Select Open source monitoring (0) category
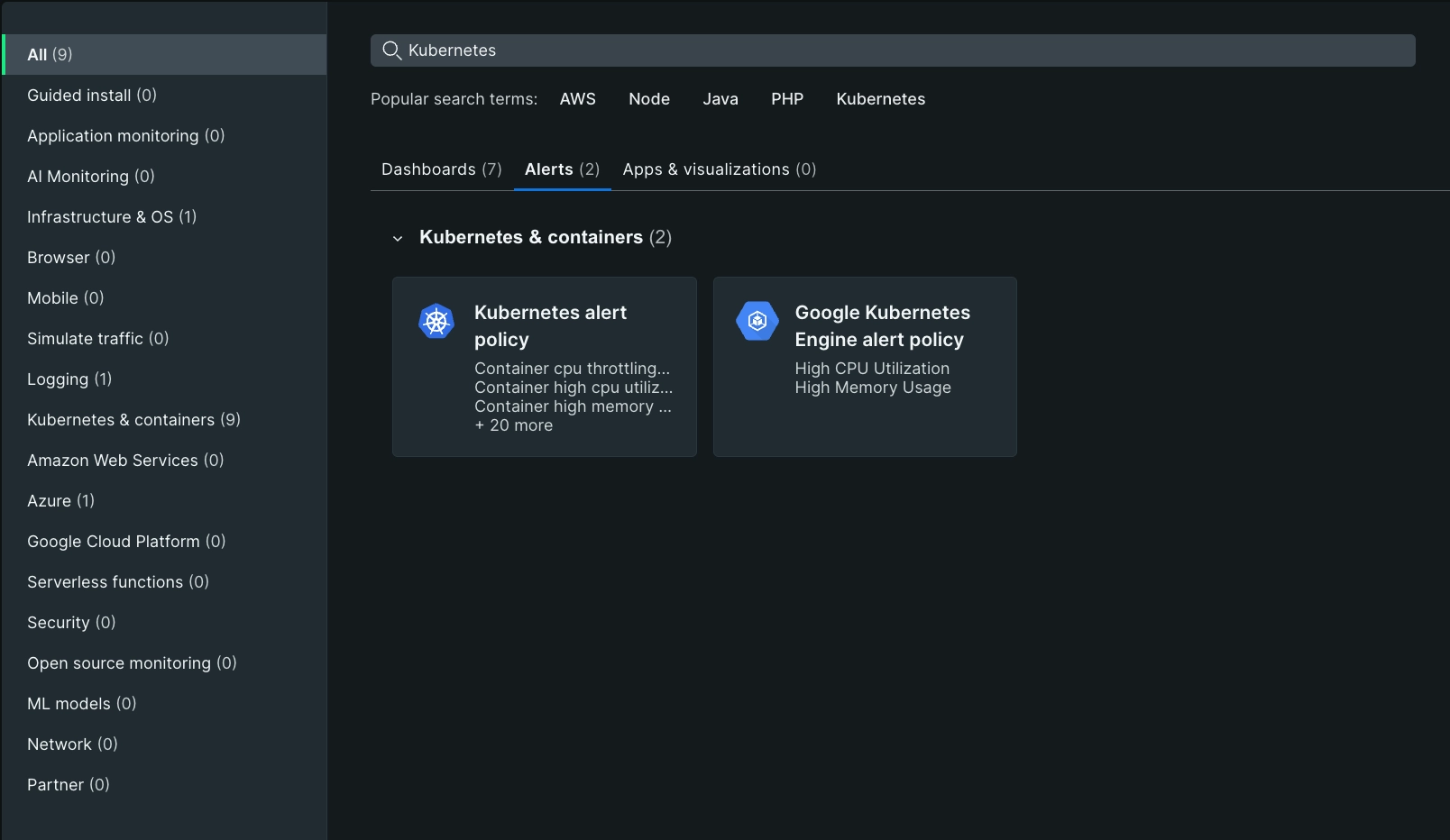This screenshot has height=840, width=1450. 164,662
